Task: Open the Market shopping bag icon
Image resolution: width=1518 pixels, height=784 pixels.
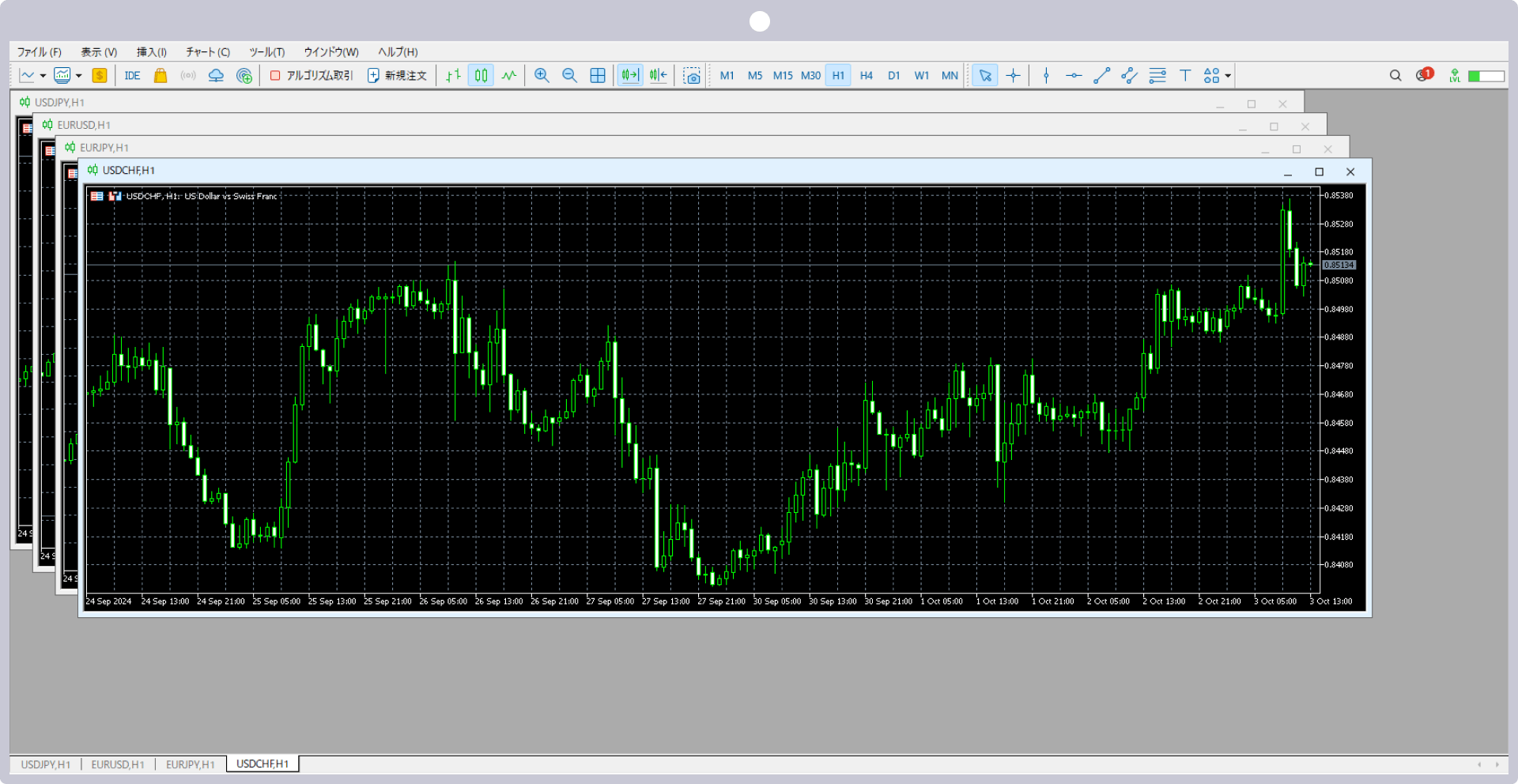Action: pos(160,76)
